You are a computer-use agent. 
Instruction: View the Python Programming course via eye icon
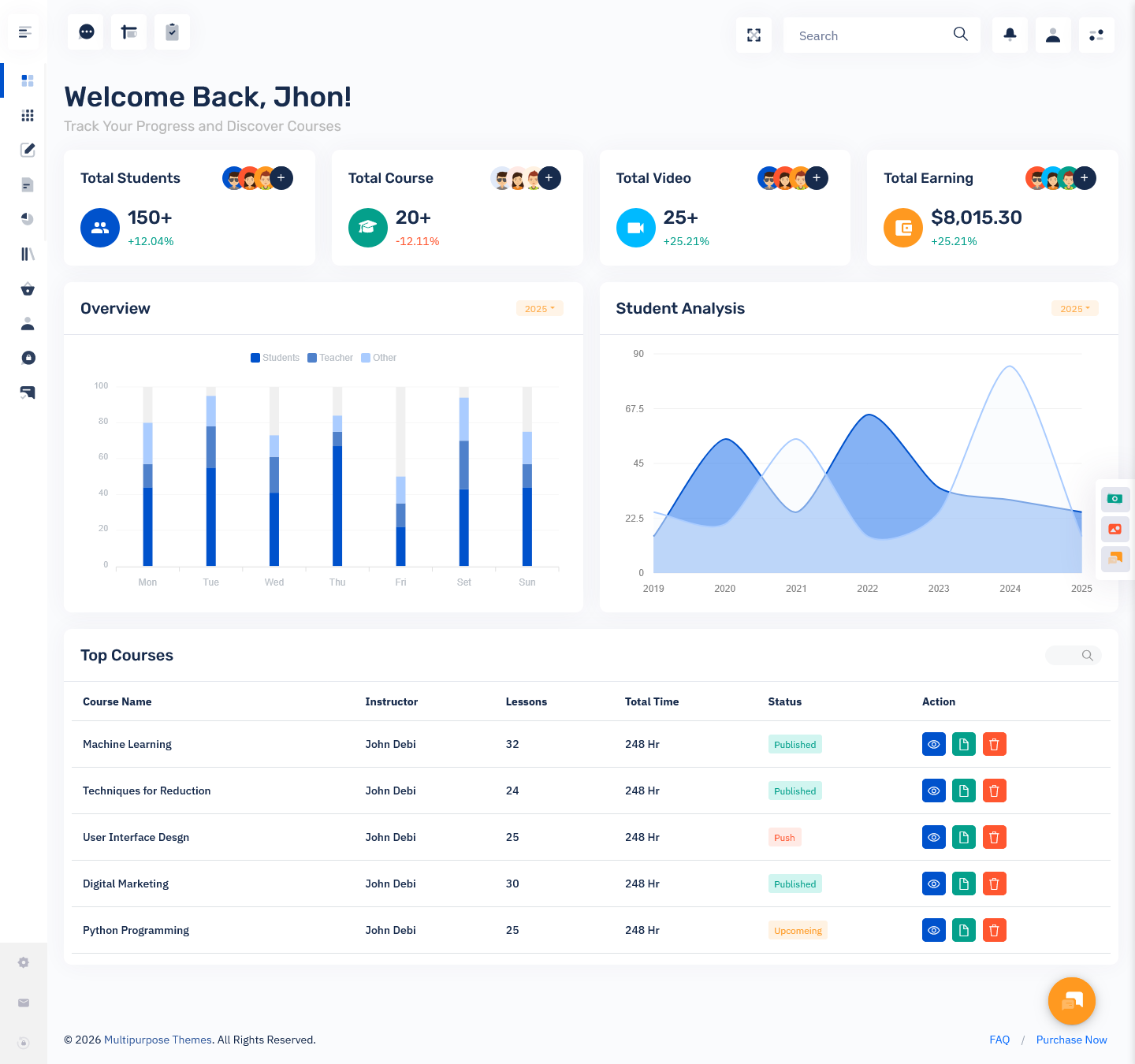tap(933, 930)
